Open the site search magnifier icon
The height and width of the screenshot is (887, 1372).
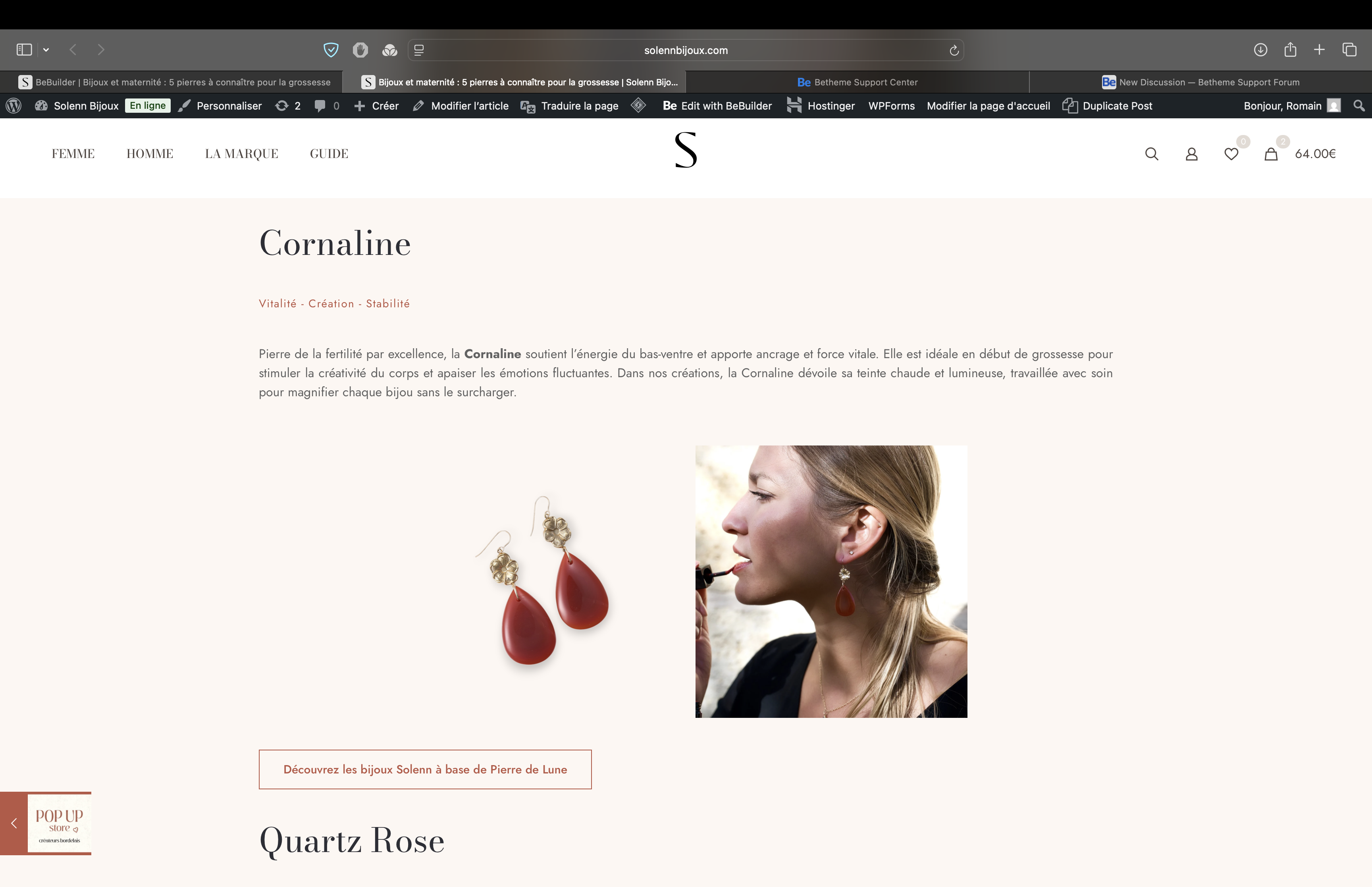pyautogui.click(x=1152, y=154)
